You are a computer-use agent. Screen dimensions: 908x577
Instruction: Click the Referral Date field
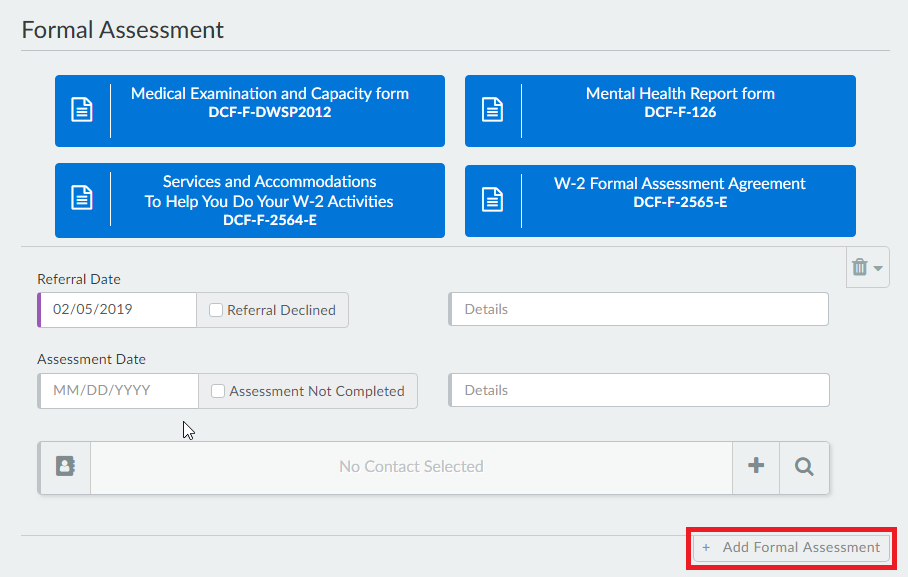point(118,310)
